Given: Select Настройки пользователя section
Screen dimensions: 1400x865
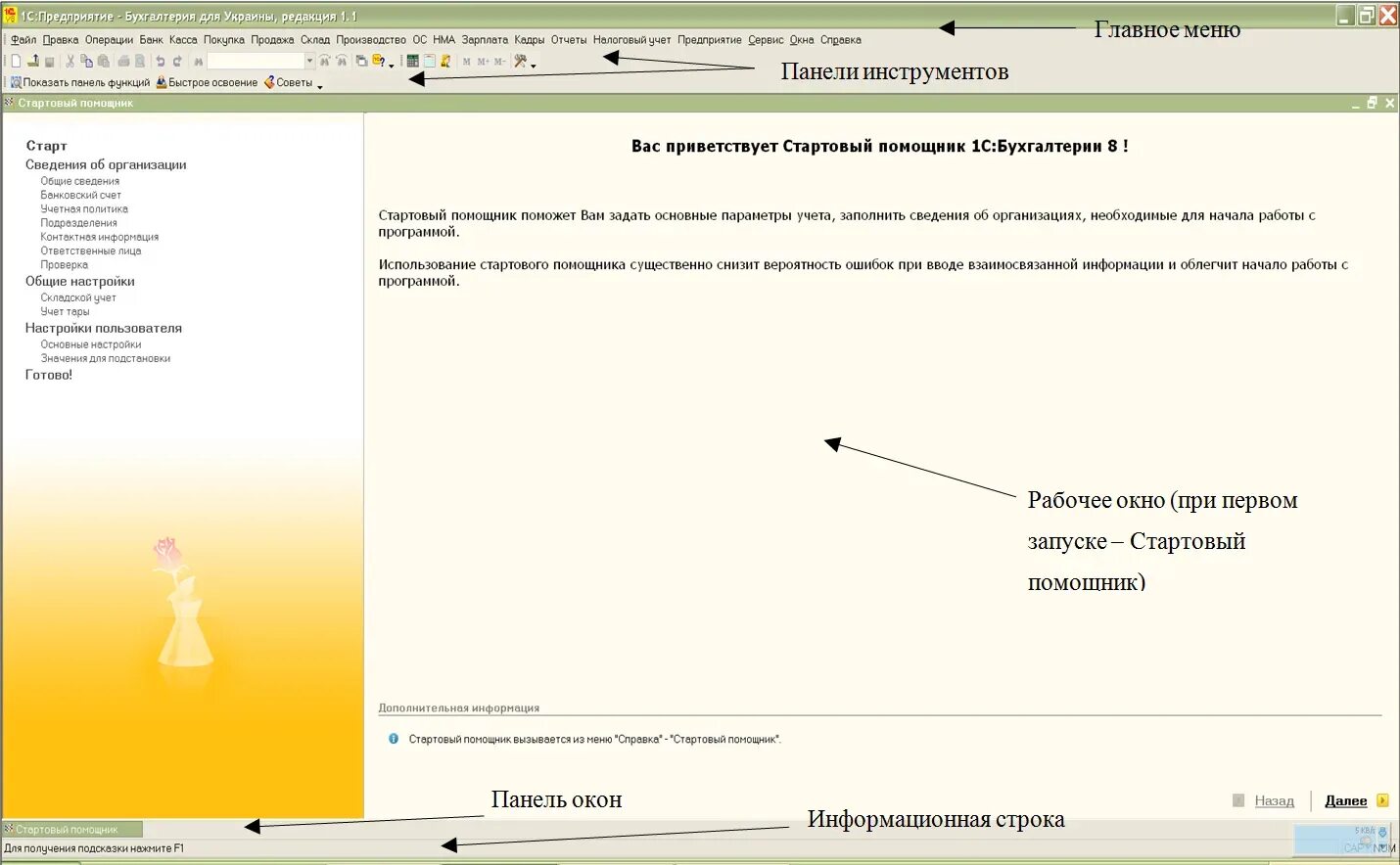Looking at the screenshot, I should click(104, 328).
